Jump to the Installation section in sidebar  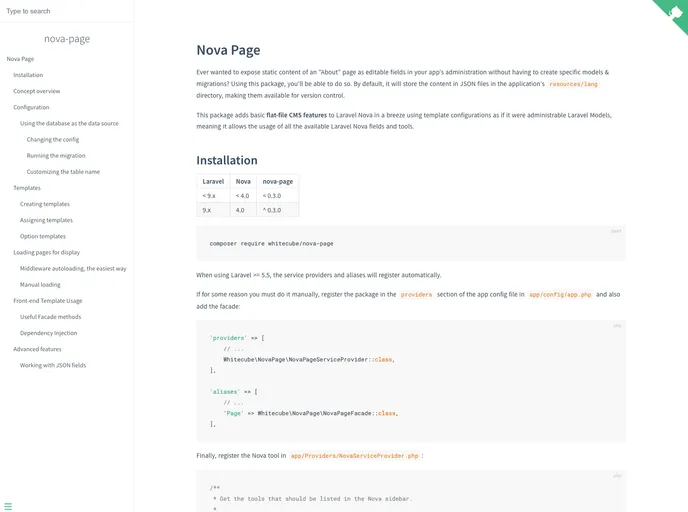click(x=28, y=75)
